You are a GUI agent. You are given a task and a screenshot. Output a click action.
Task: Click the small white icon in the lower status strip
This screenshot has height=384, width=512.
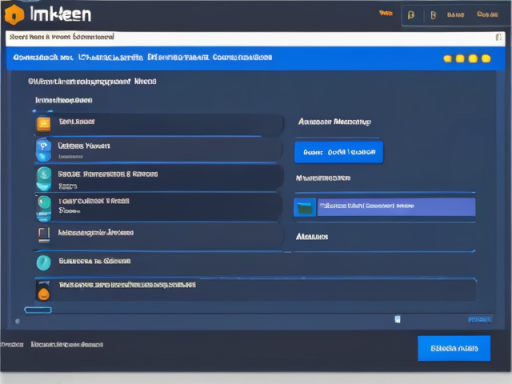coord(397,319)
